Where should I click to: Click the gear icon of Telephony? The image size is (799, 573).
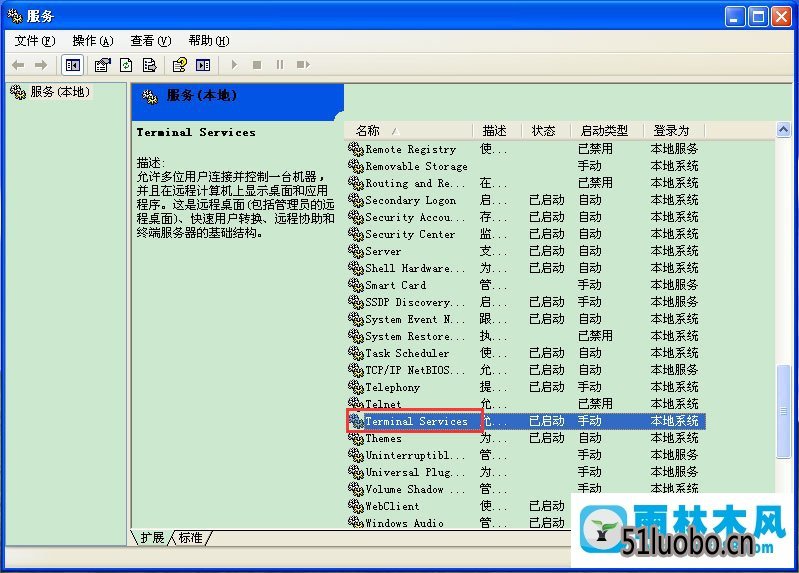point(356,387)
